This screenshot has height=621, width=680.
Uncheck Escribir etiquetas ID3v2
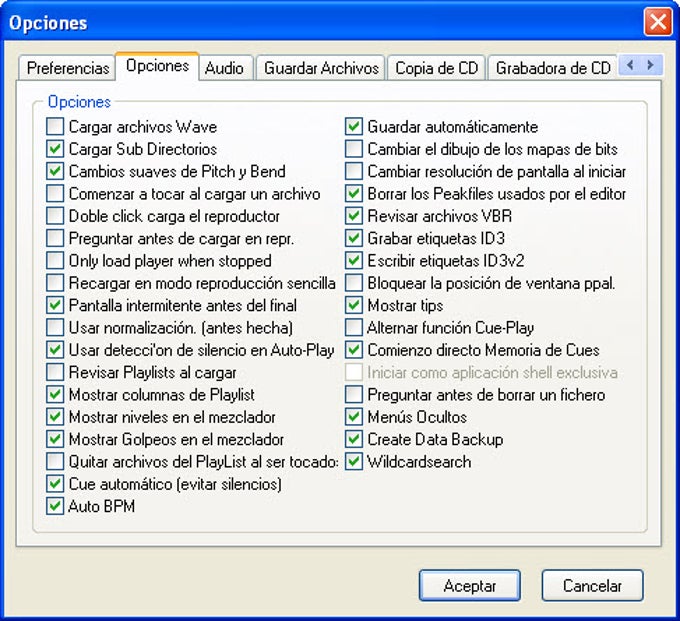(354, 261)
